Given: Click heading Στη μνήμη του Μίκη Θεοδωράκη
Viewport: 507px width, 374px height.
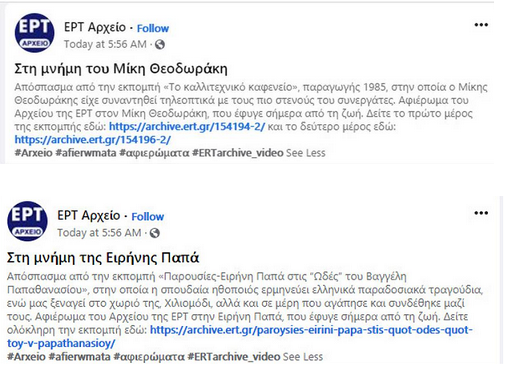Looking at the screenshot, I should click(x=121, y=69).
